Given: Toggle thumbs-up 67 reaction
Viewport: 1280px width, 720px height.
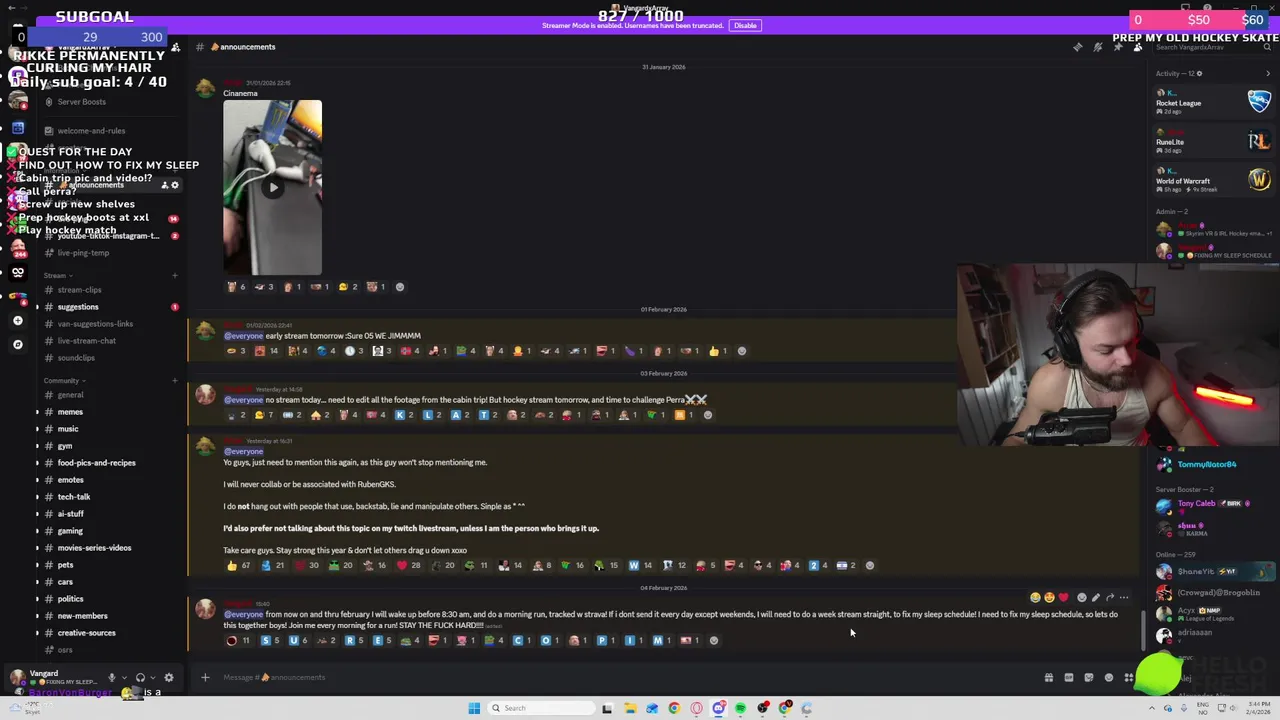Looking at the screenshot, I should coord(238,566).
